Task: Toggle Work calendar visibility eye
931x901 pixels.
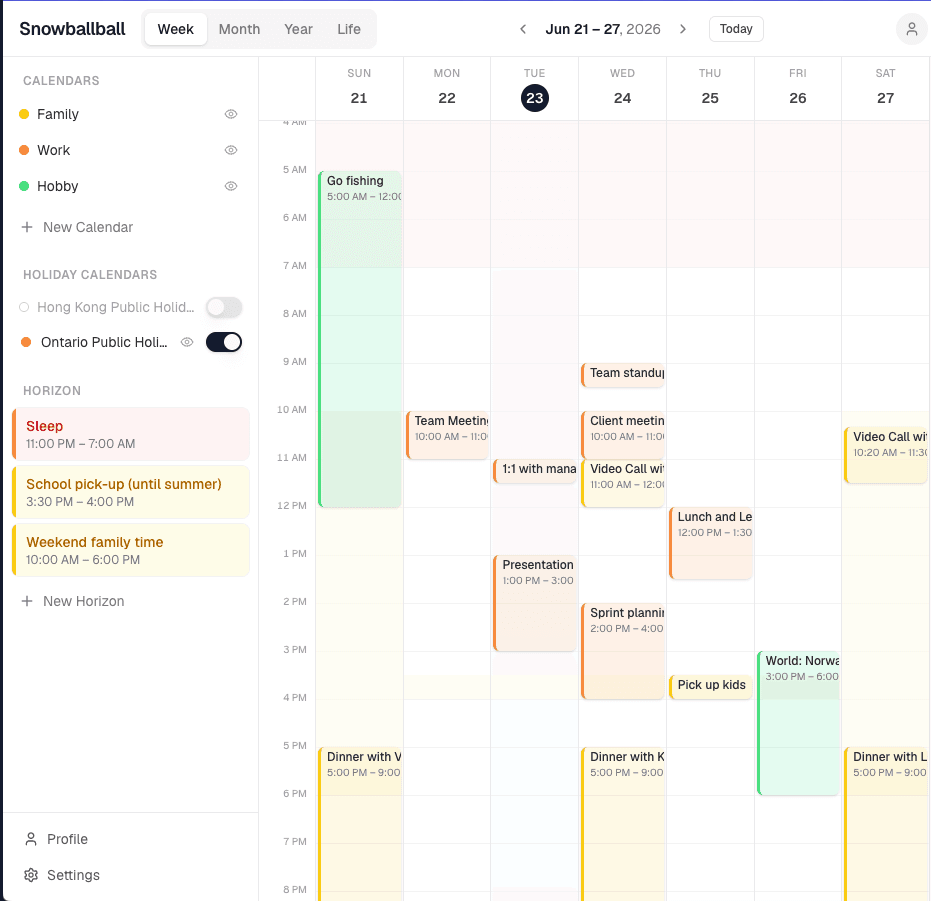Action: (x=231, y=150)
